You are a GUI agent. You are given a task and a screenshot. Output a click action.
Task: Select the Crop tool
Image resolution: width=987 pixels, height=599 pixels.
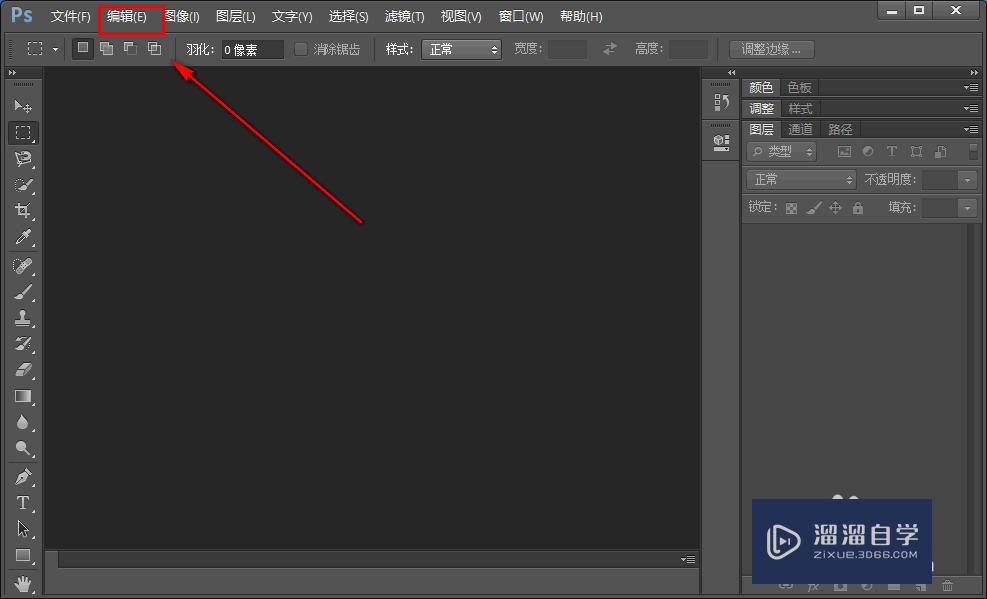23,210
